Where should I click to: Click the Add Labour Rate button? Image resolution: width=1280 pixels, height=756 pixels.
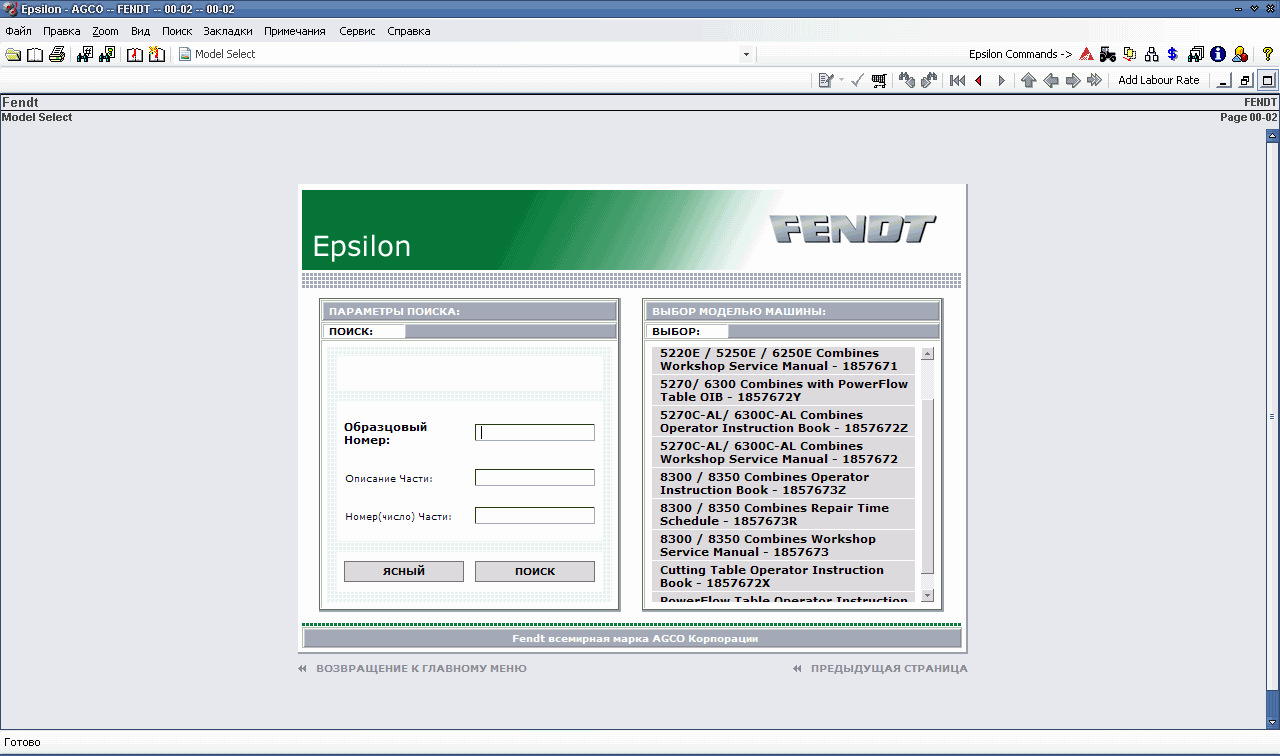pyautogui.click(x=1159, y=80)
